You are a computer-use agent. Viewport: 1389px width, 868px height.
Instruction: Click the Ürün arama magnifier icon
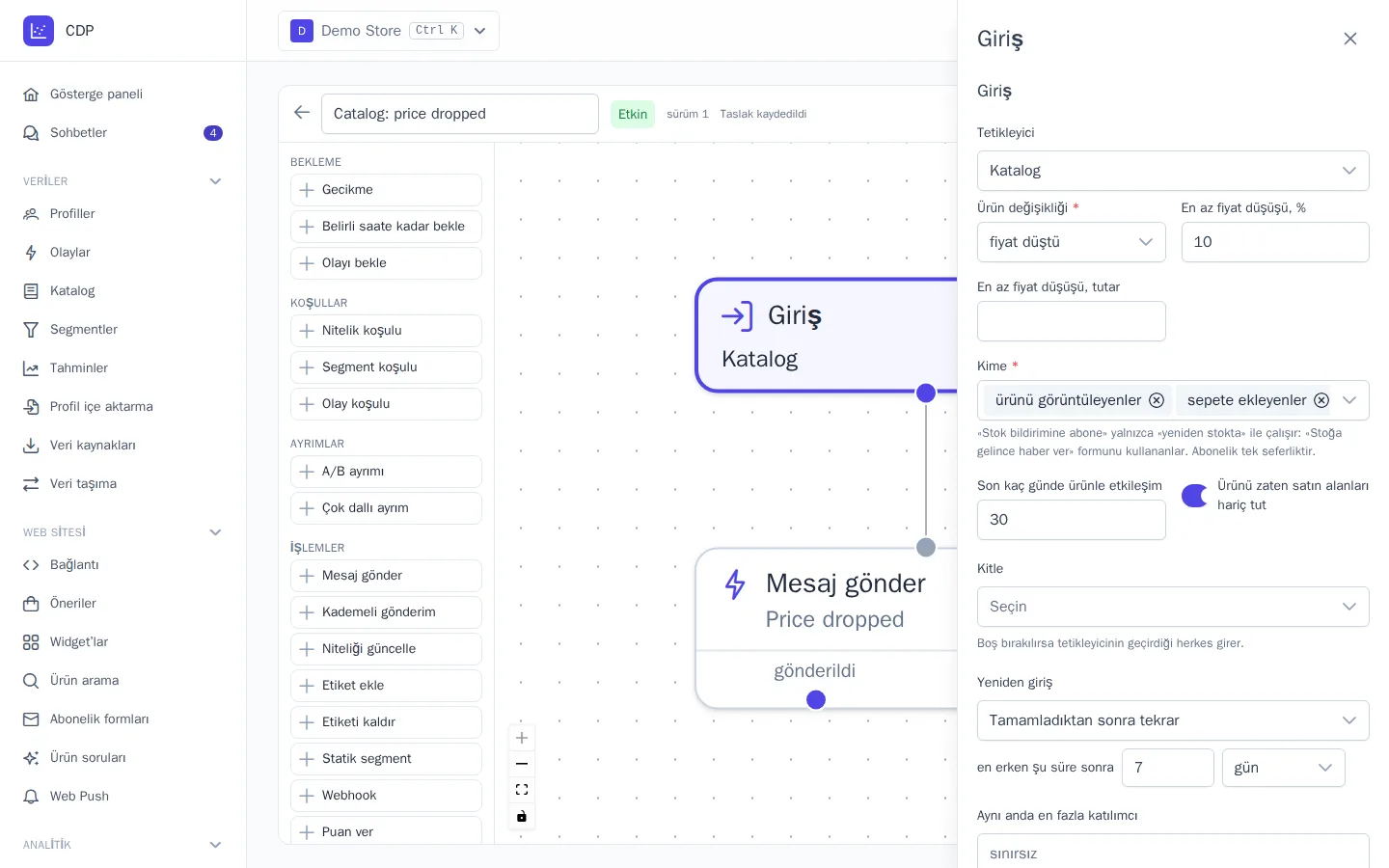[31, 681]
